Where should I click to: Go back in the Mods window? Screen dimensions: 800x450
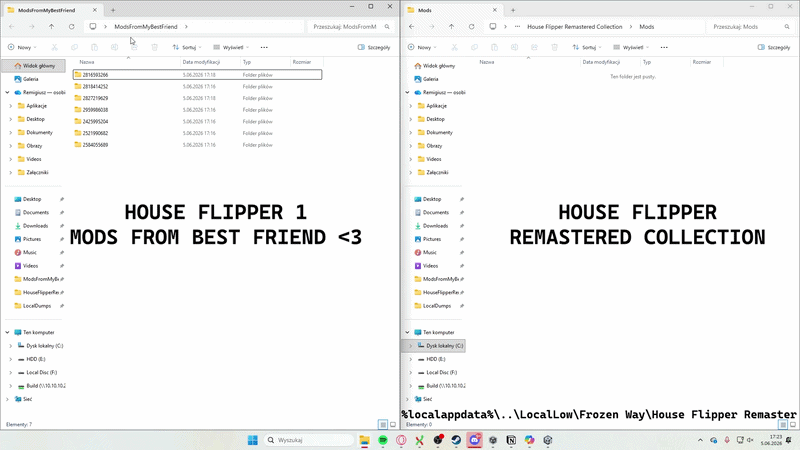[412, 27]
